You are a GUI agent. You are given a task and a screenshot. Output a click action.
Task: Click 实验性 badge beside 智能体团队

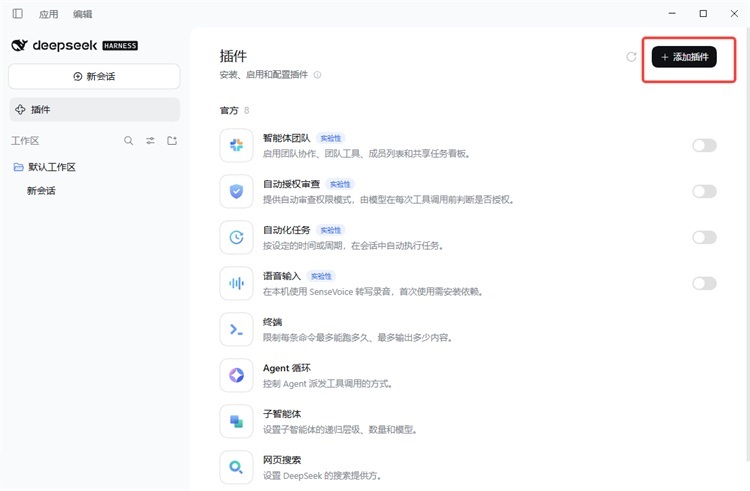(x=331, y=138)
